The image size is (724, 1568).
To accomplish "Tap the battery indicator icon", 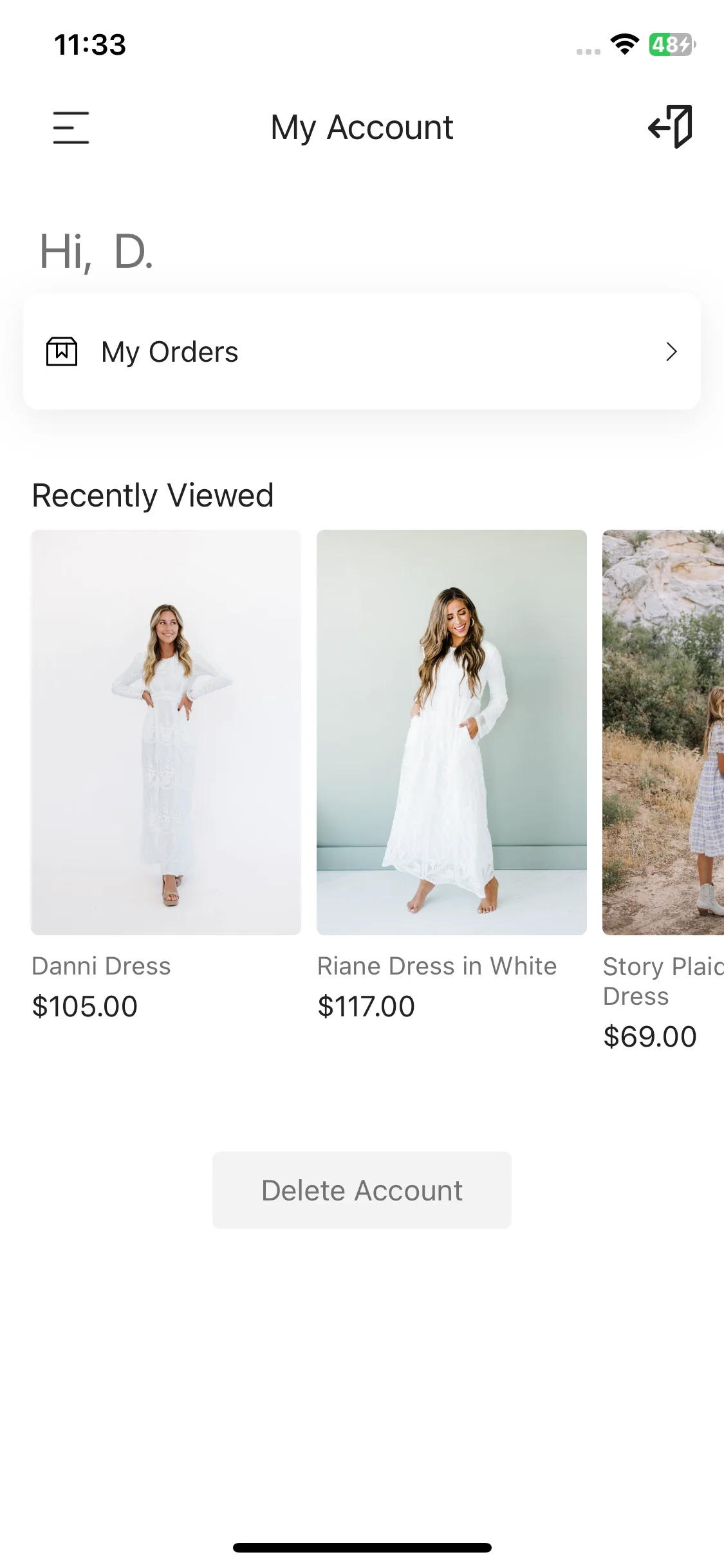I will 671,44.
